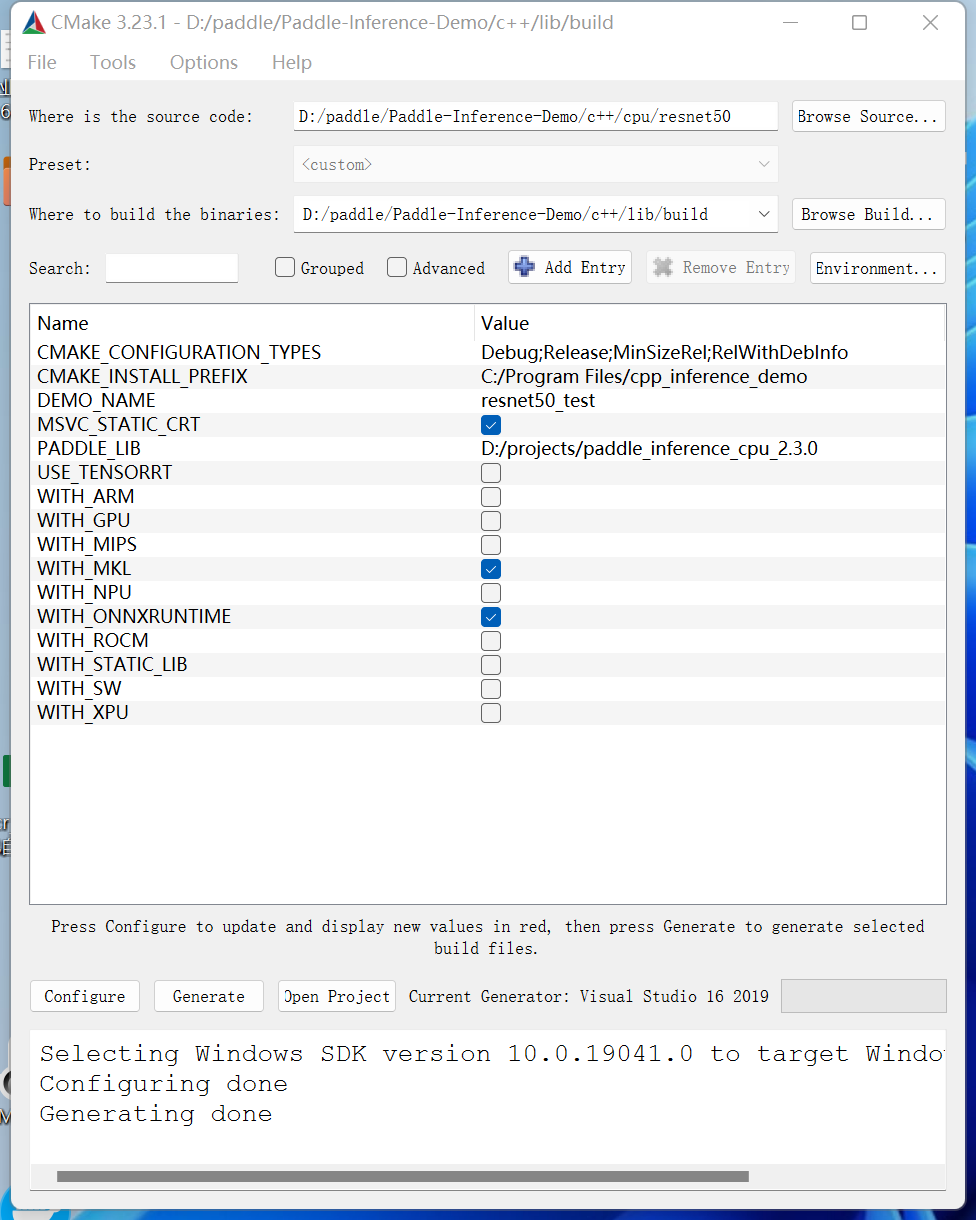976x1220 pixels.
Task: Open the Tools menu
Action: click(112, 62)
